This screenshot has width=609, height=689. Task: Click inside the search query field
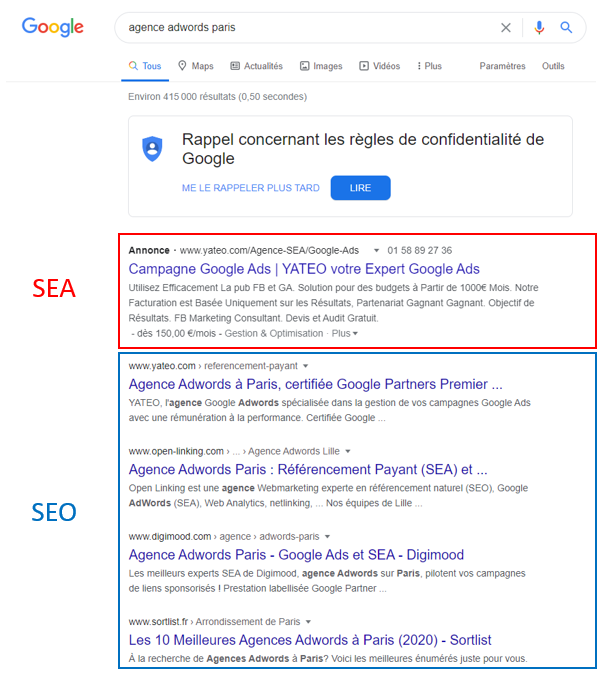point(308,28)
